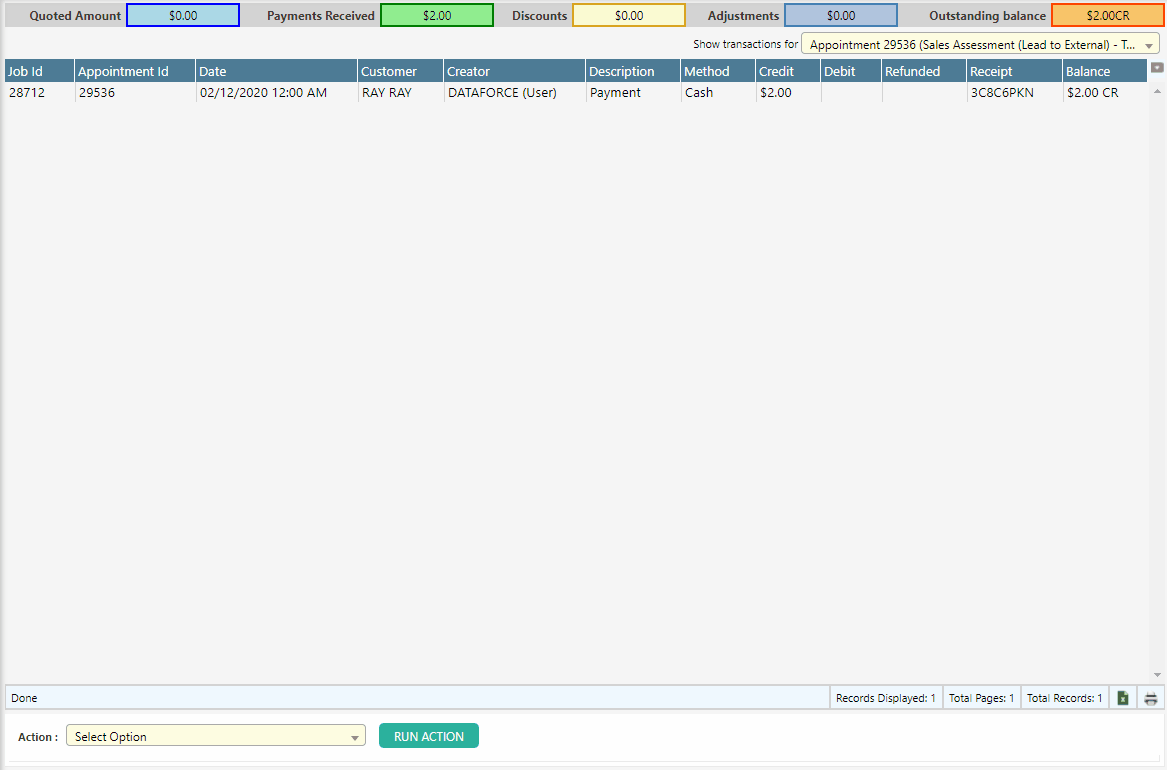Click receipt number 3C8C6PKN cell

(1001, 93)
